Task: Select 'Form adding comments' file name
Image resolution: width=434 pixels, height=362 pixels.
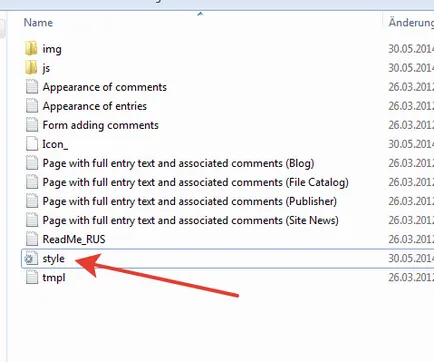Action: coord(101,125)
